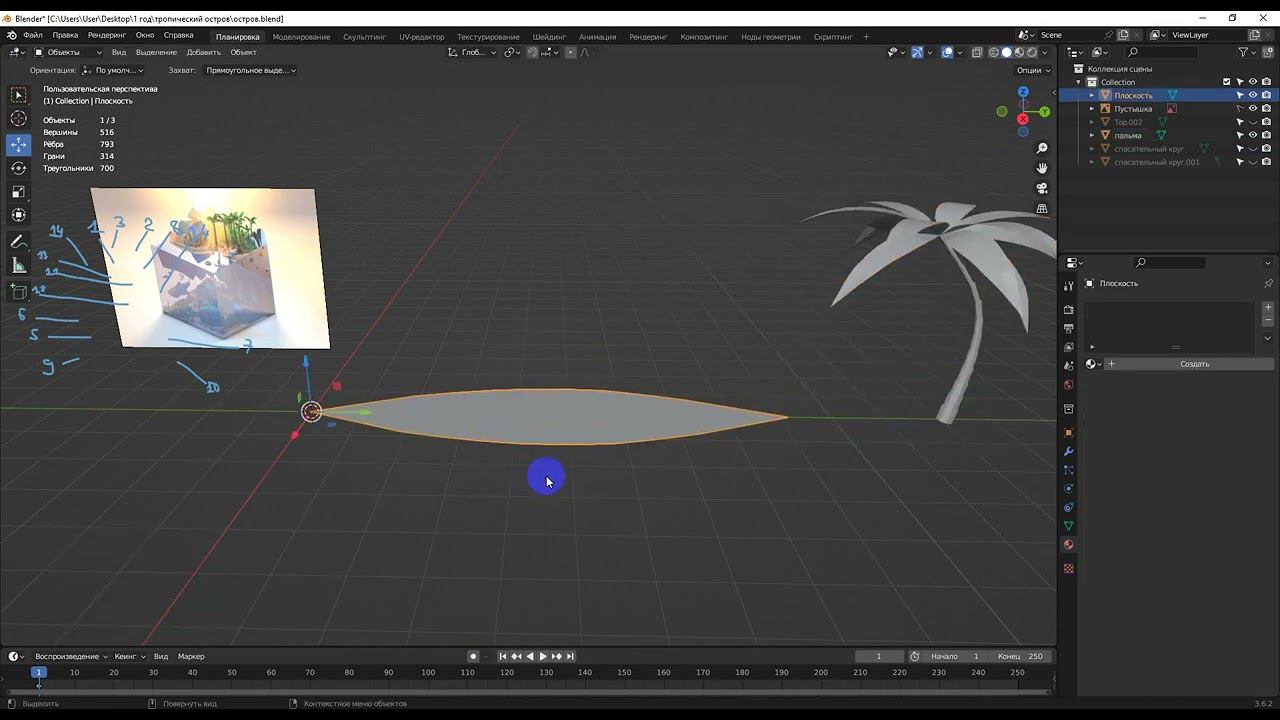Open the Справка menu
Screen dimensions: 1280x720
coord(179,35)
